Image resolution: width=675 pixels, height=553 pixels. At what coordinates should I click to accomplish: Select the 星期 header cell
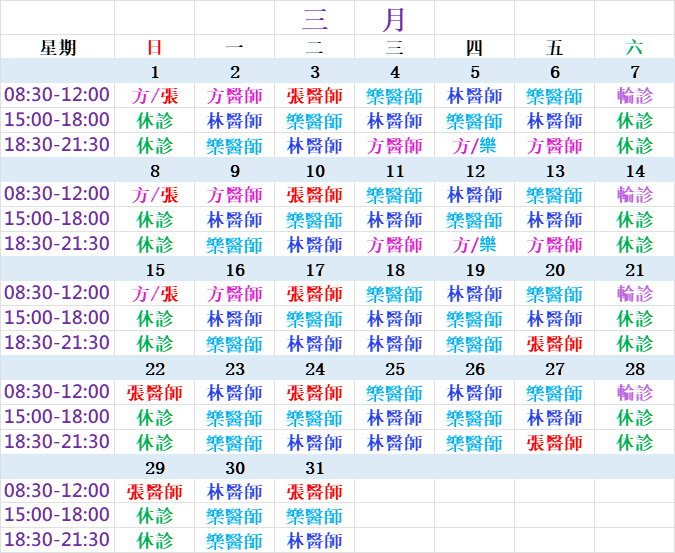pos(58,47)
